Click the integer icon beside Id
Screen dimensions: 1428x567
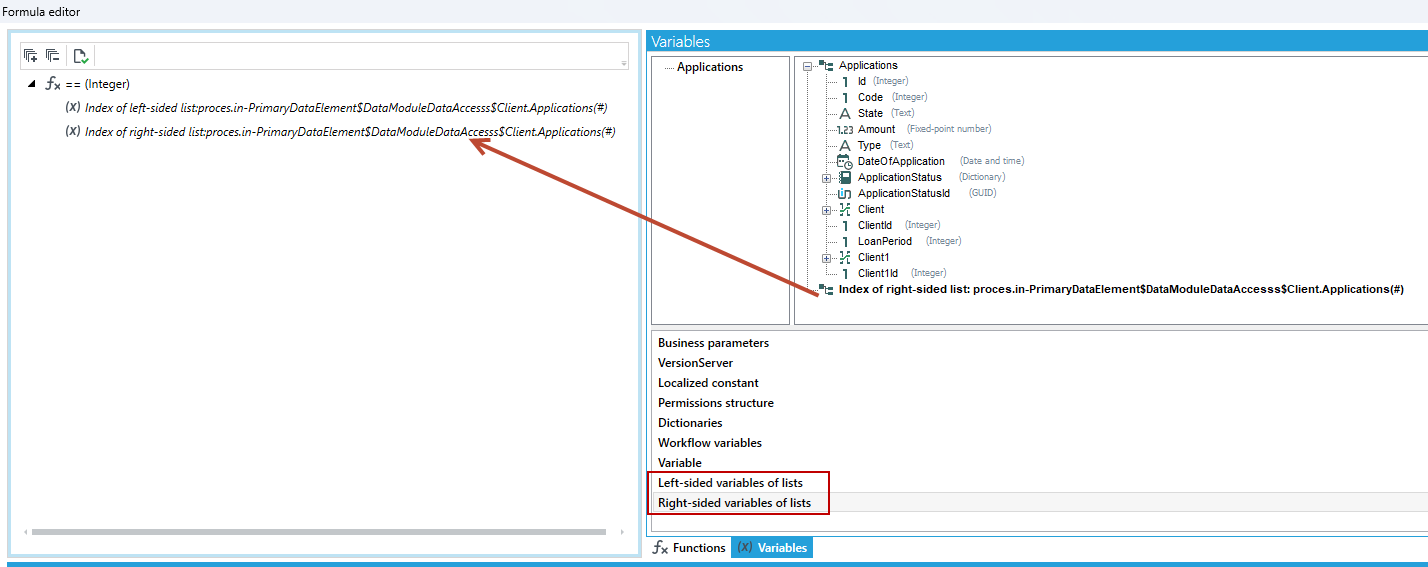tap(845, 81)
